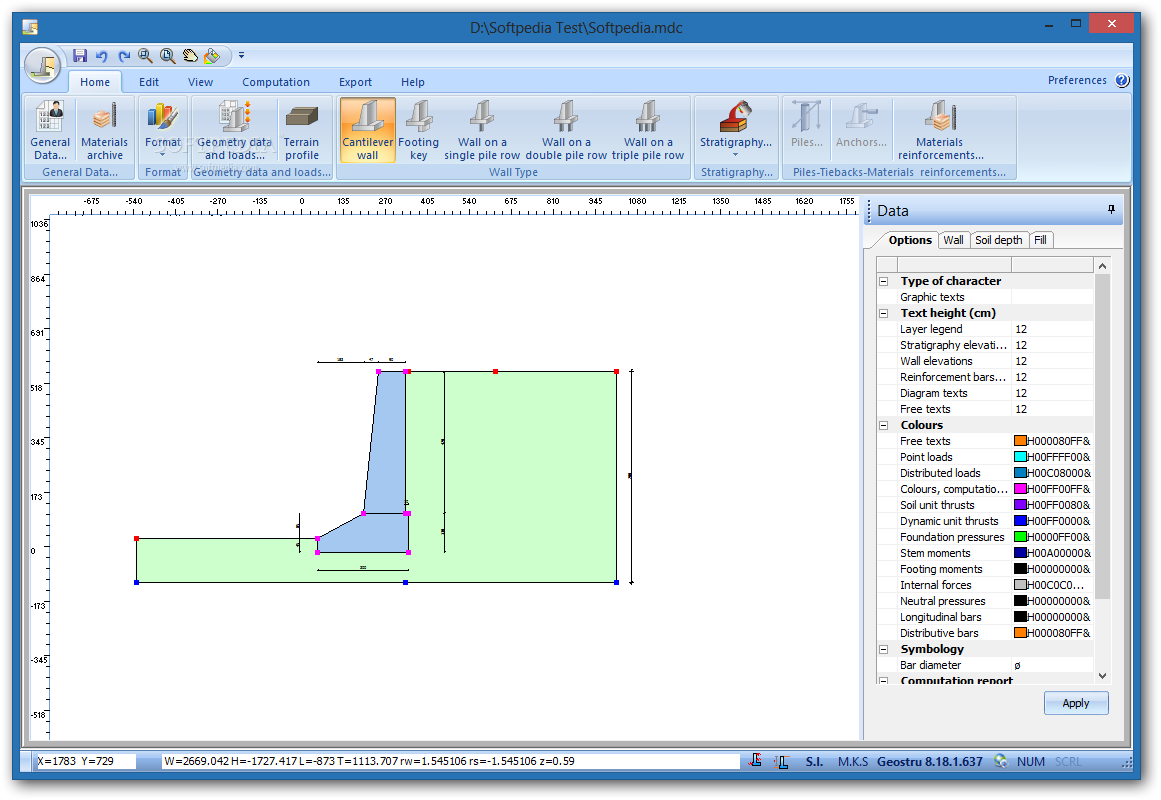Select Footing key wall type
1161x800 pixels.
(418, 130)
